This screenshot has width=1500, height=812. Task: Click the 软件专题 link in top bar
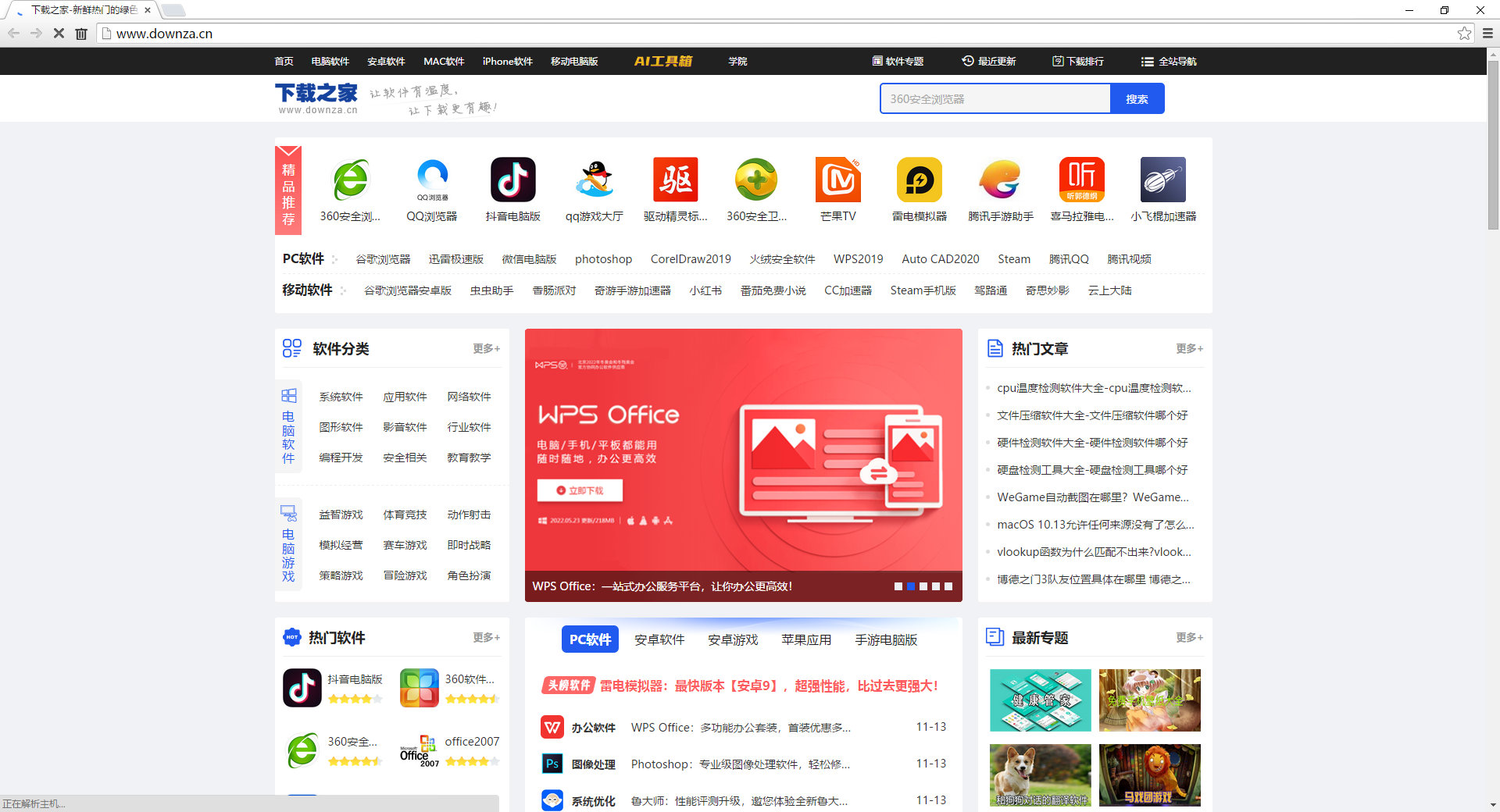click(x=898, y=62)
